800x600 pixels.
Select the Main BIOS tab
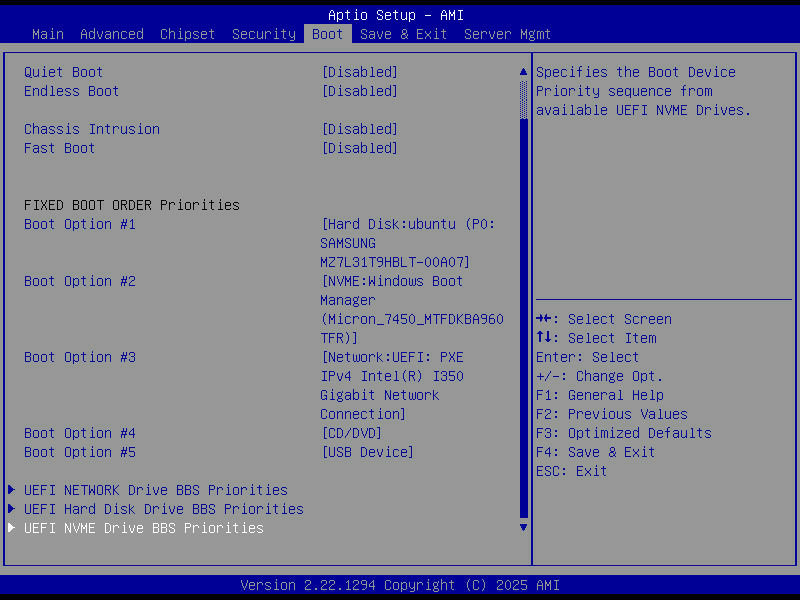click(x=47, y=33)
